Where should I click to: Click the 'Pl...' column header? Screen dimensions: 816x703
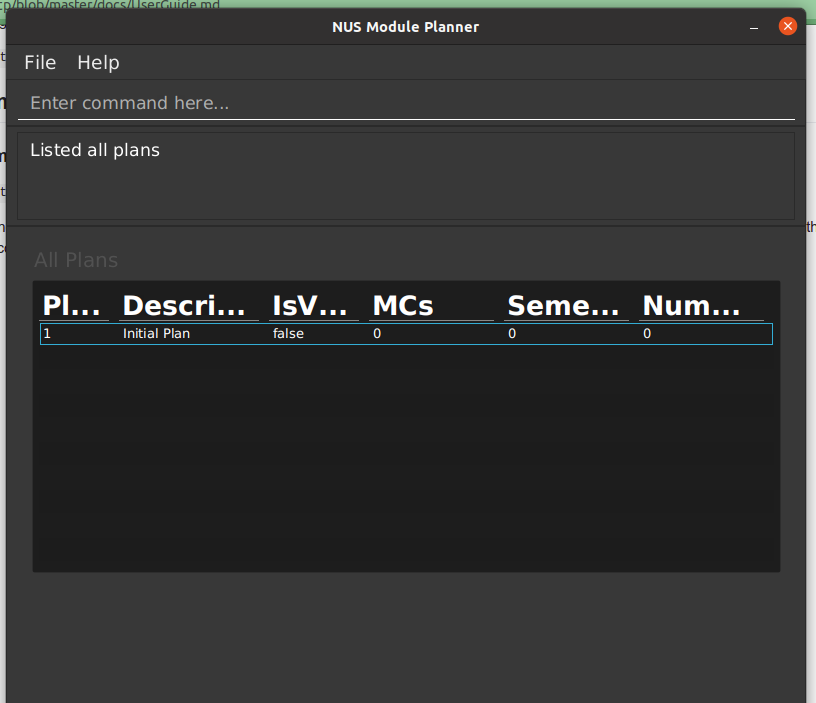[74, 305]
